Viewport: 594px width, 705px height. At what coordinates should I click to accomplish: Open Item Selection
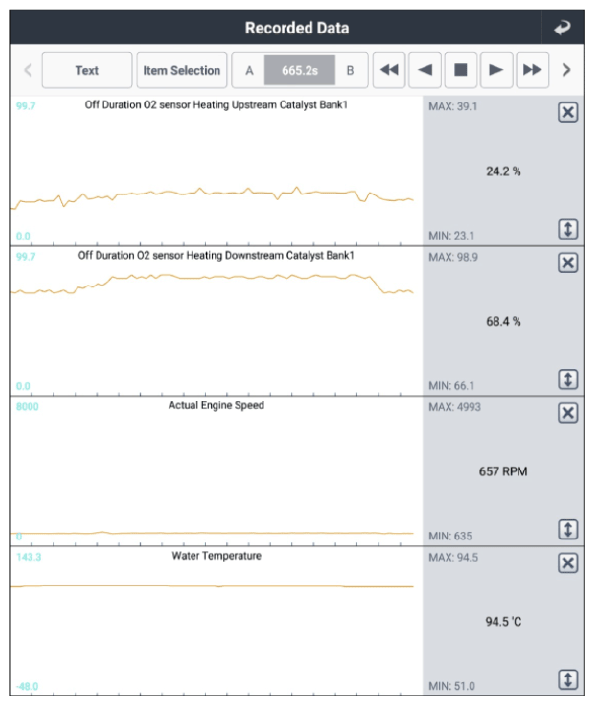182,70
